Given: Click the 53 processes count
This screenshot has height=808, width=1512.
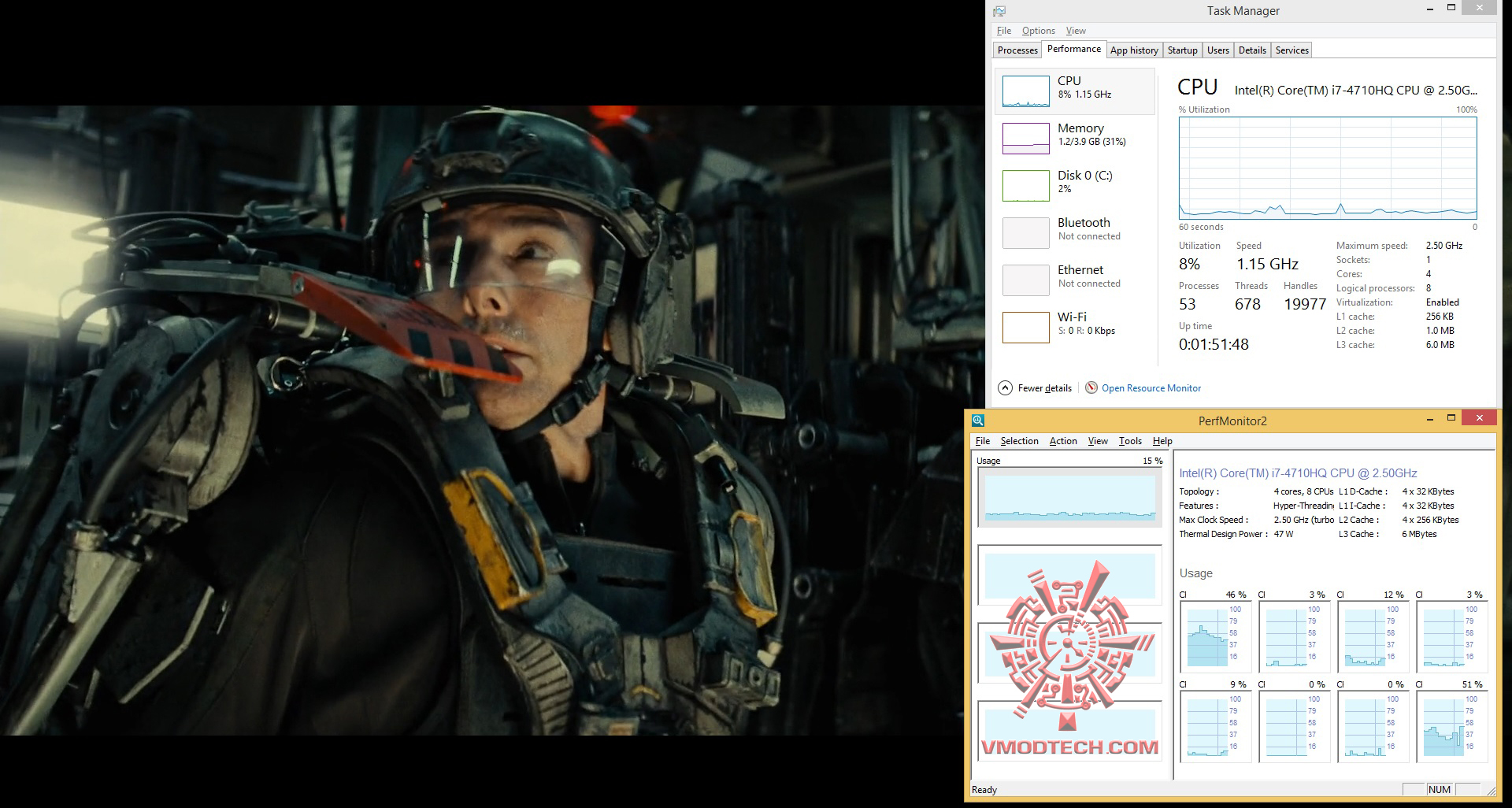Looking at the screenshot, I should pos(1188,304).
